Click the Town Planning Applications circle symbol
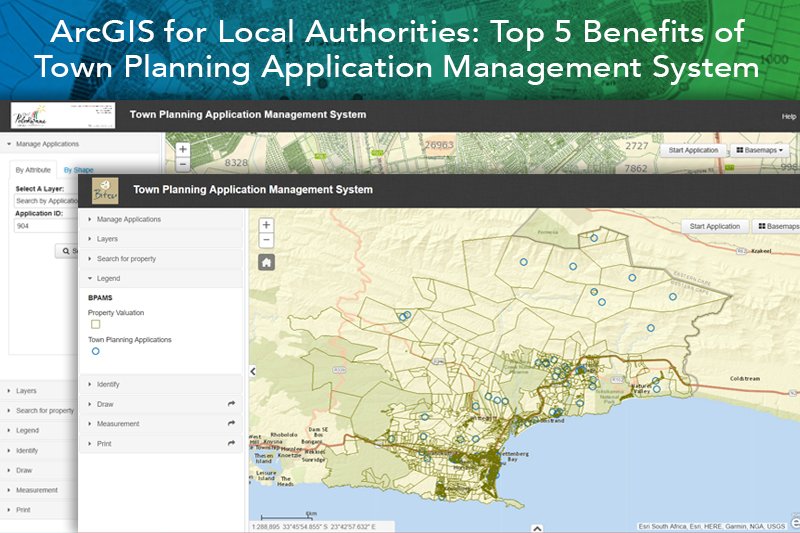Image resolution: width=800 pixels, height=533 pixels. 95,351
